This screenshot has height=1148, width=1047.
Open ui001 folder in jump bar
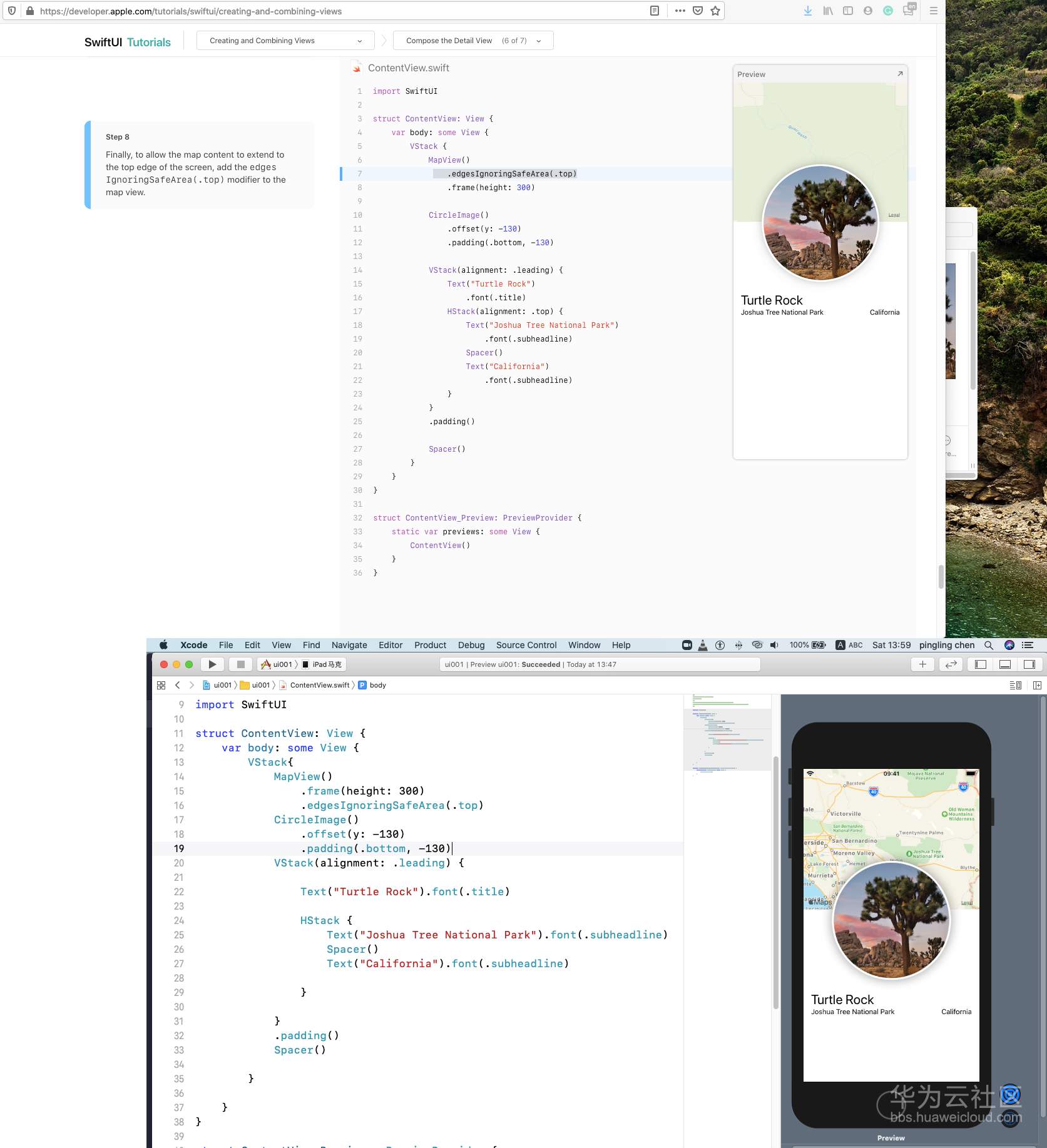click(x=255, y=685)
